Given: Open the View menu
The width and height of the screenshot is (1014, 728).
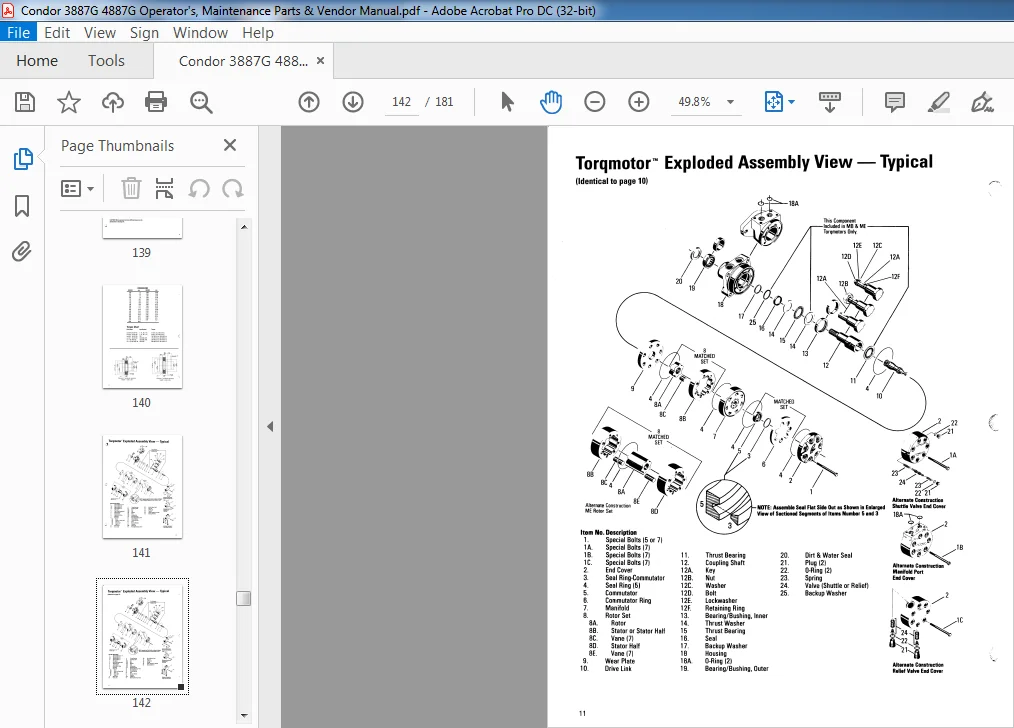Looking at the screenshot, I should click(100, 33).
